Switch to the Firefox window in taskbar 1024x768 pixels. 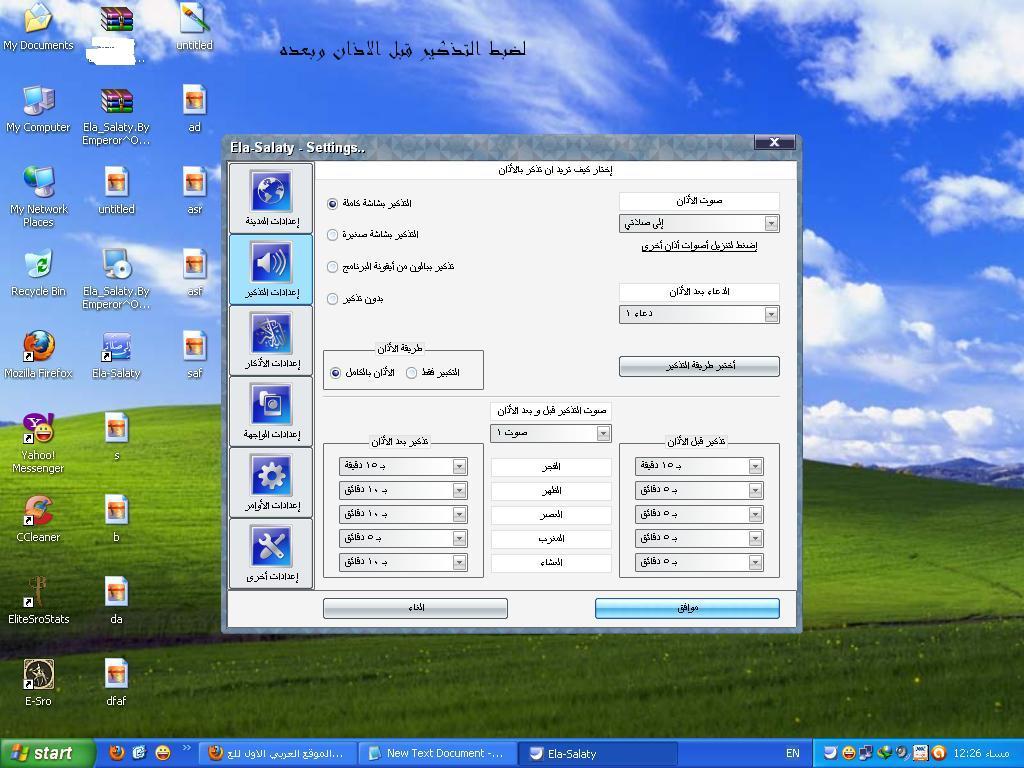tap(280, 754)
